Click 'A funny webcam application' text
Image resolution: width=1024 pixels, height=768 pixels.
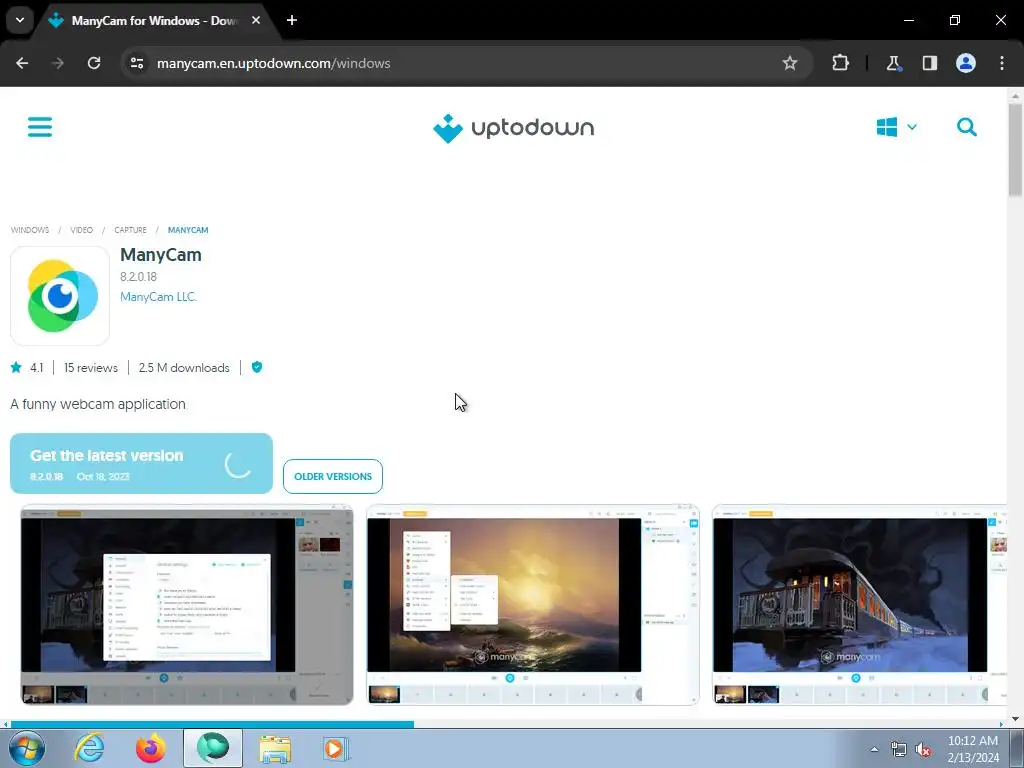(98, 404)
